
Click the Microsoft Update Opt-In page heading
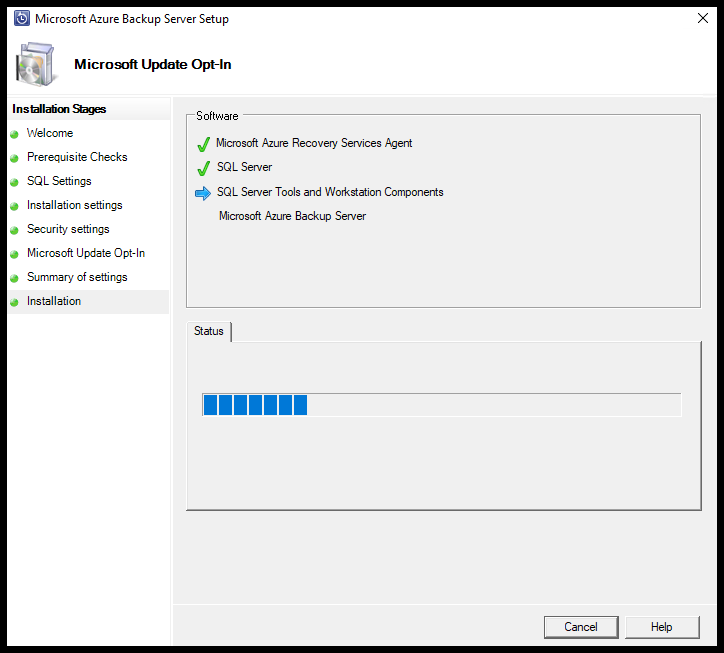153,64
